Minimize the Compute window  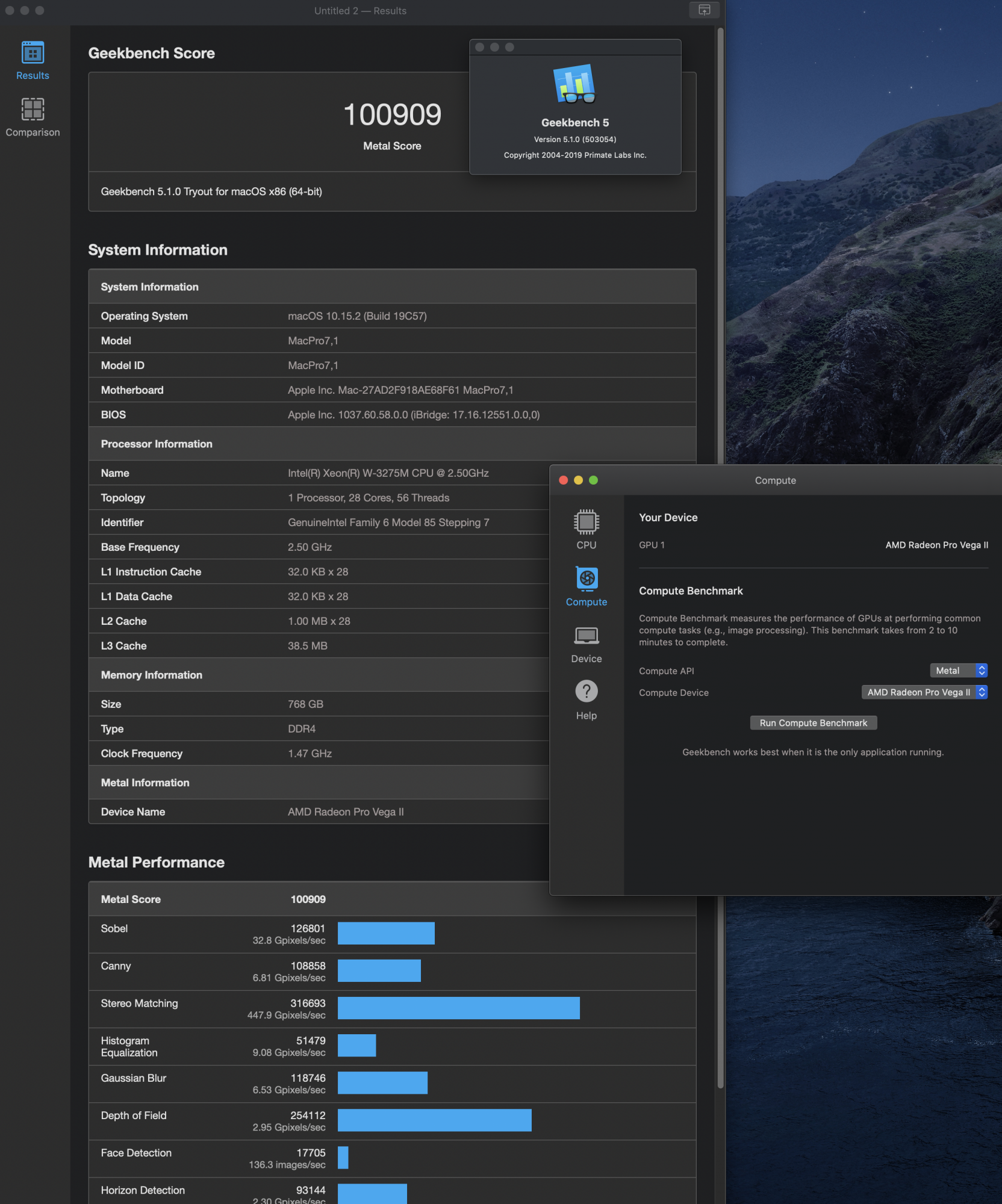[x=578, y=480]
